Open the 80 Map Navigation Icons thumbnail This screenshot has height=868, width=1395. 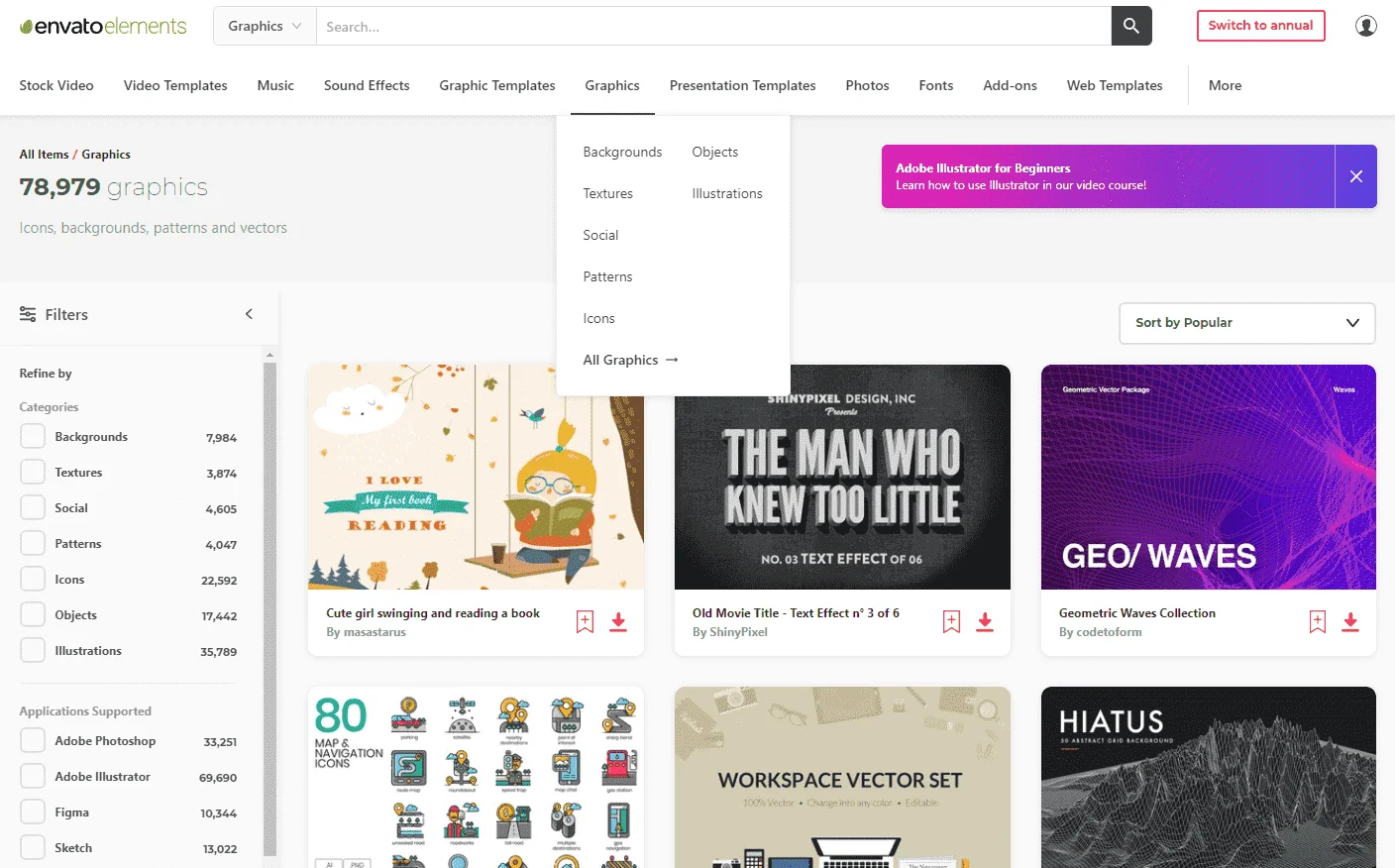click(476, 777)
